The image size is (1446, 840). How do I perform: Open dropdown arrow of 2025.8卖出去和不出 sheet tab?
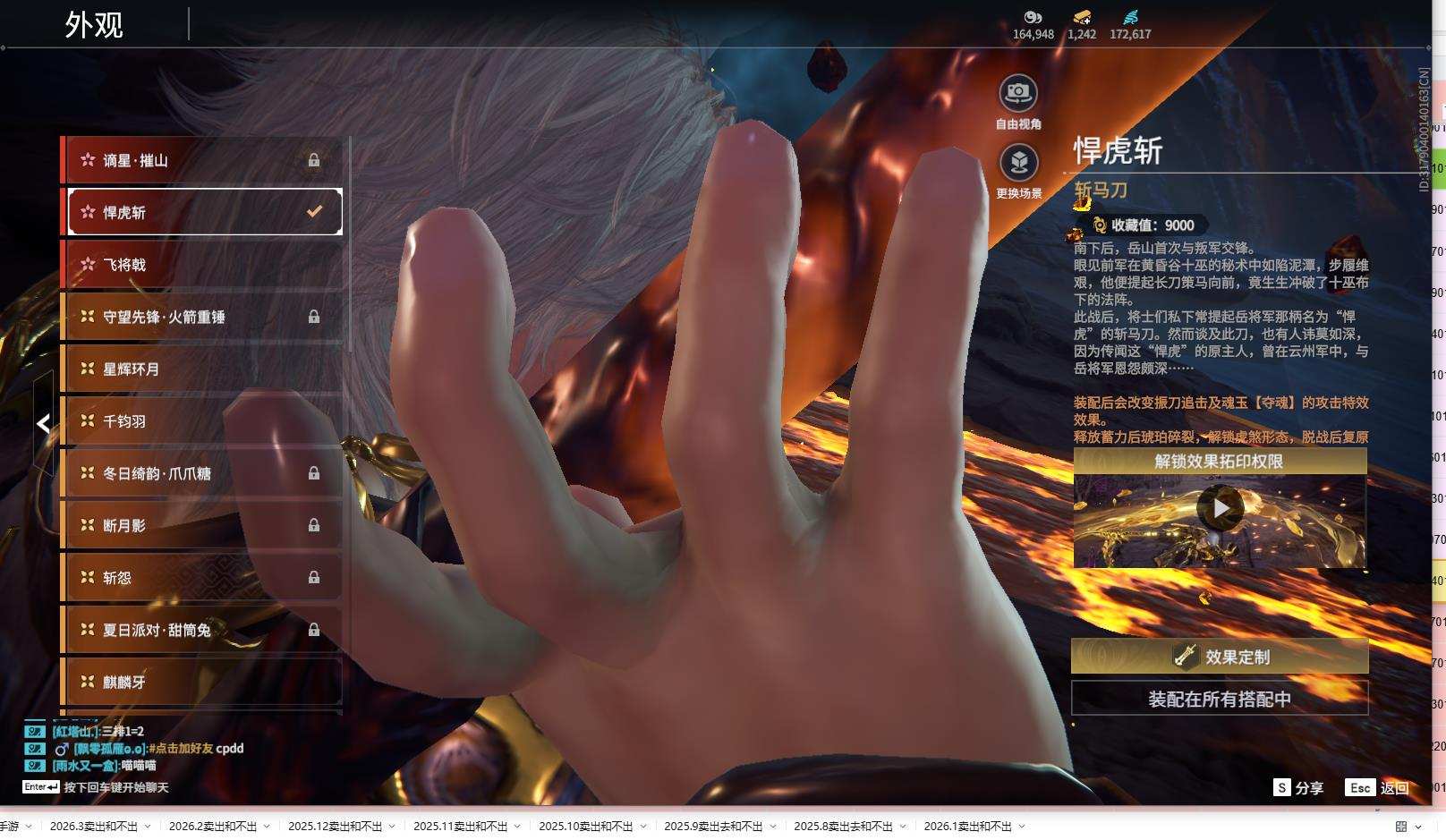point(902,827)
